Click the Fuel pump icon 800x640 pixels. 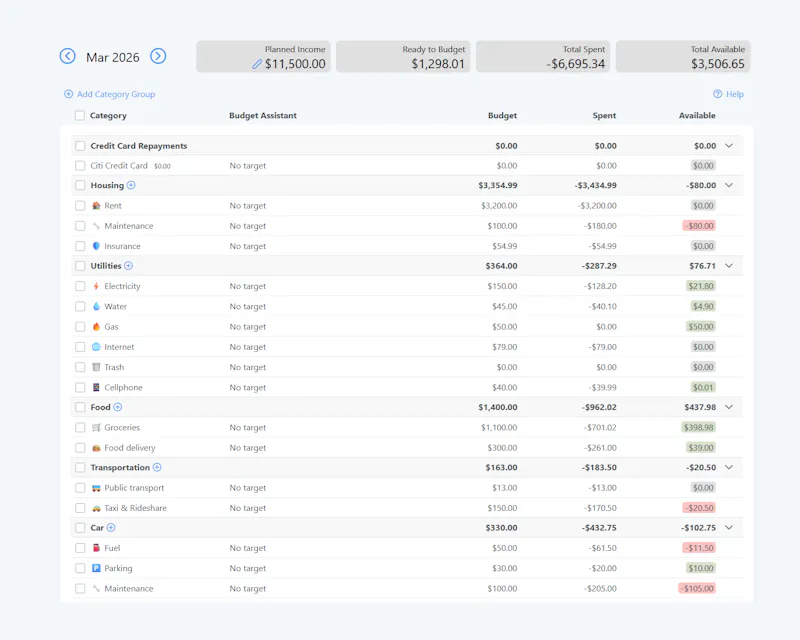96,548
